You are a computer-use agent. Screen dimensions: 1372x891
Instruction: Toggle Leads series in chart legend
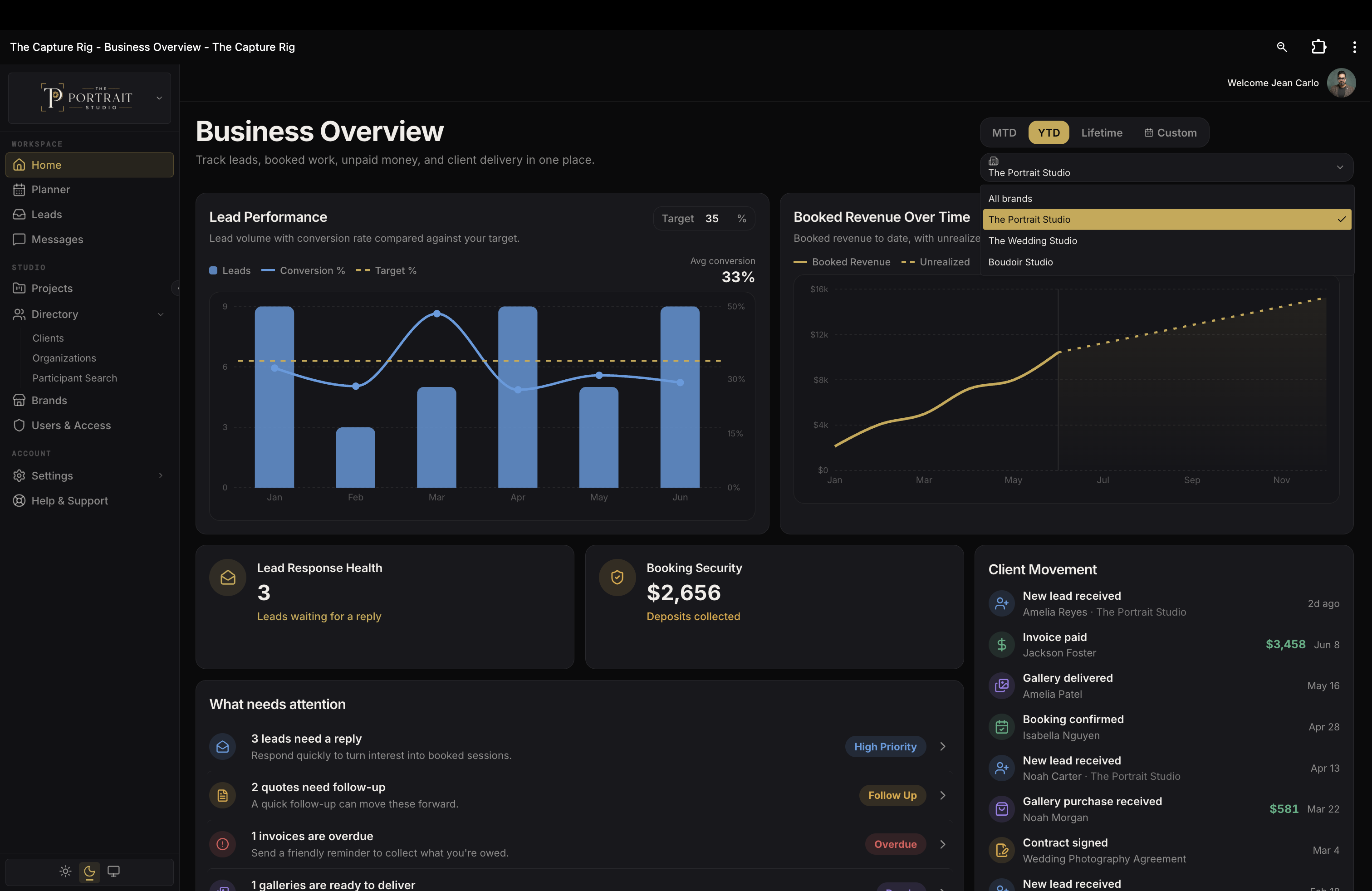(230, 270)
